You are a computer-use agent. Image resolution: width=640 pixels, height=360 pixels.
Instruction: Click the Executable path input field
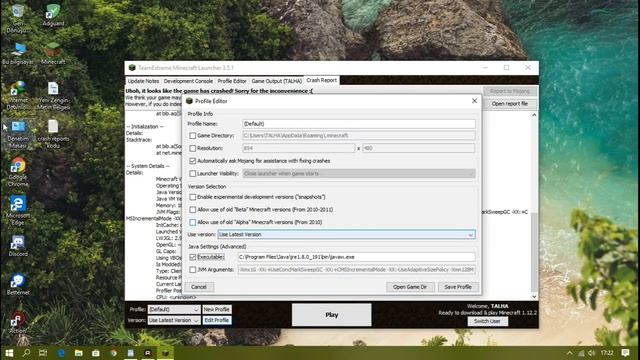[357, 257]
